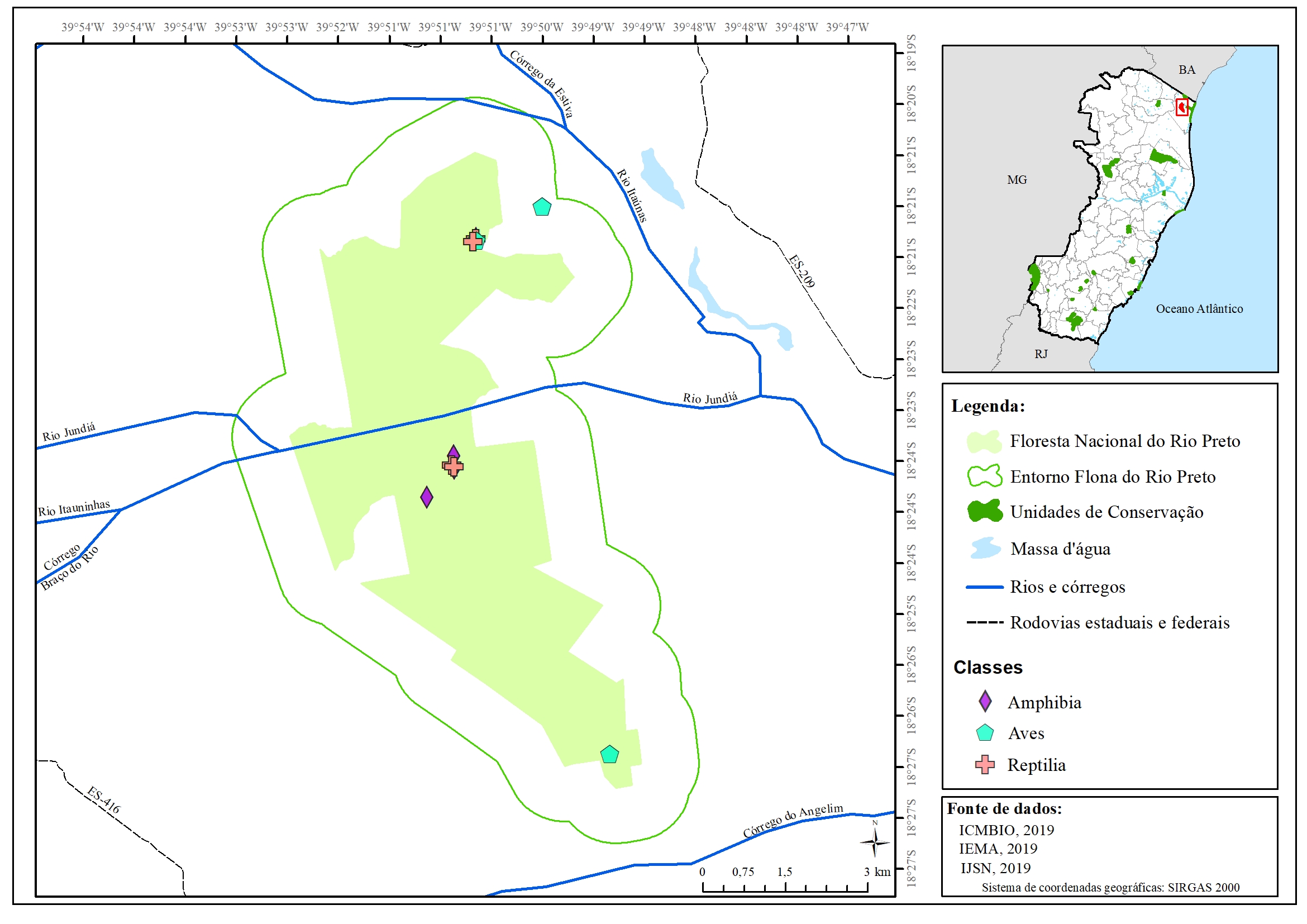Click the Reptilia cross legend symbol
This screenshot has width=1307, height=924.
985,765
